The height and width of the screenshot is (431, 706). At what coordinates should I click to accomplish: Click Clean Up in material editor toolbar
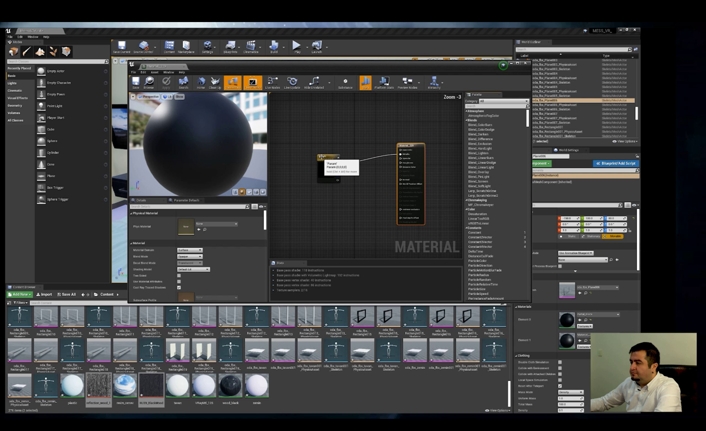coord(215,83)
